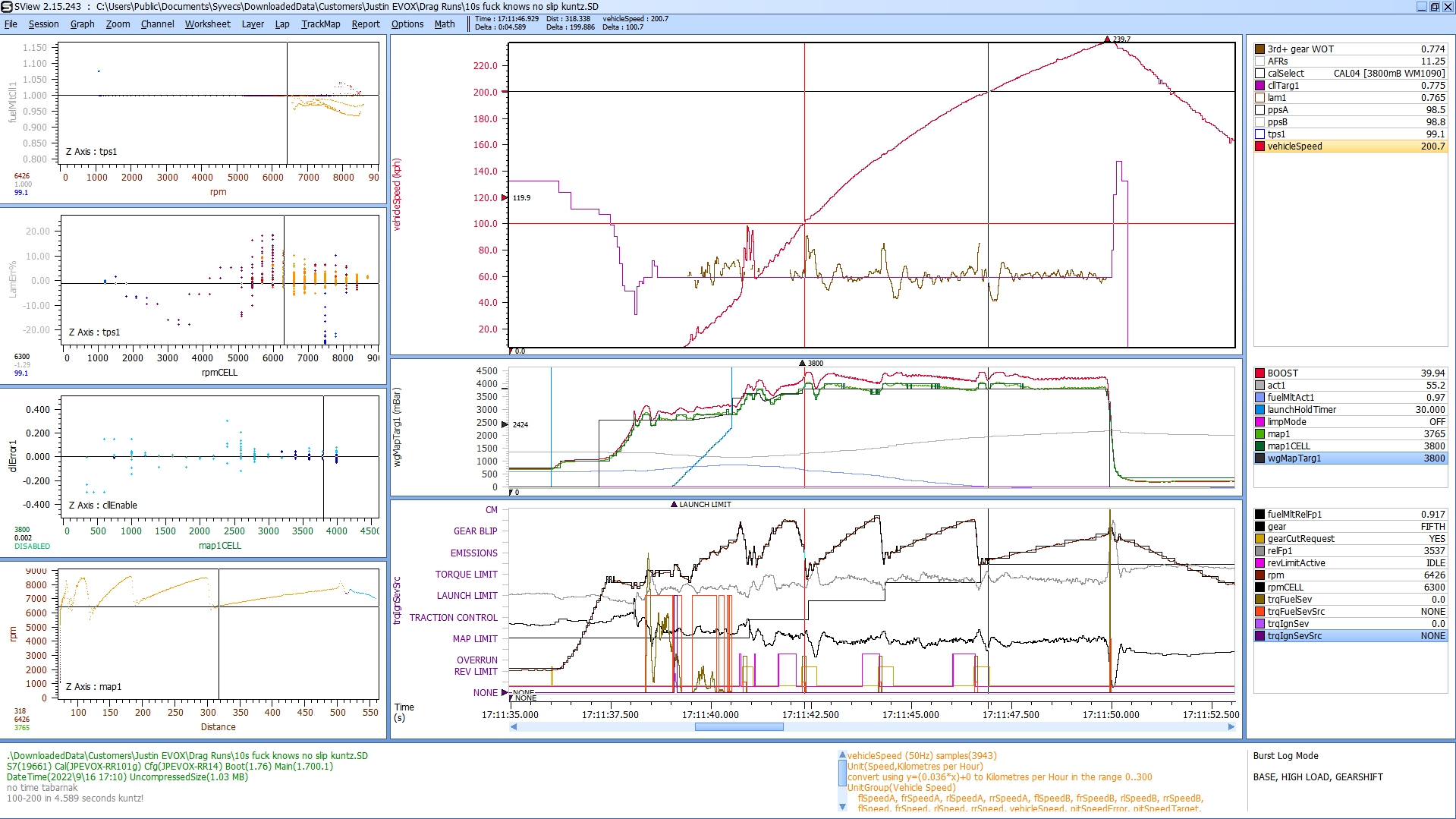Click the timeline horizontal scrollbar thumb
This screenshot has height=819, width=1456.
739,727
